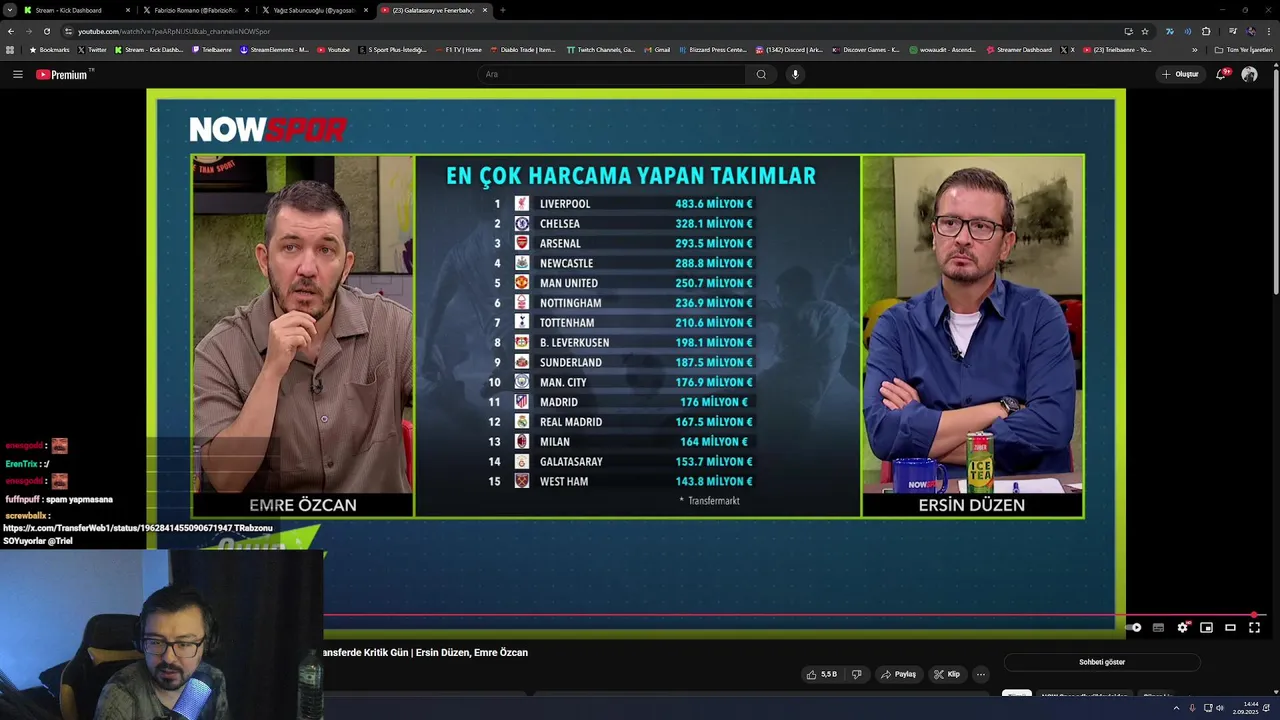Open the Twitter bookmark
This screenshot has height=720, width=1280.
(92, 49)
